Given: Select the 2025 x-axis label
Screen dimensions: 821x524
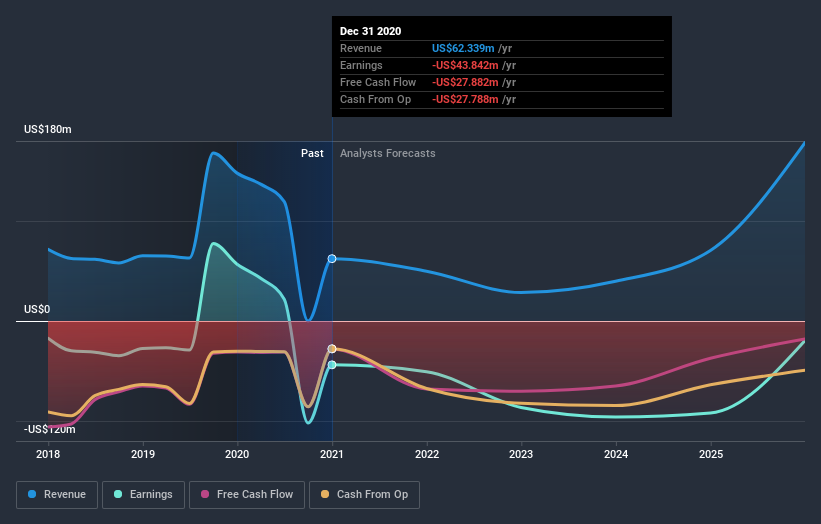Looking at the screenshot, I should (711, 454).
